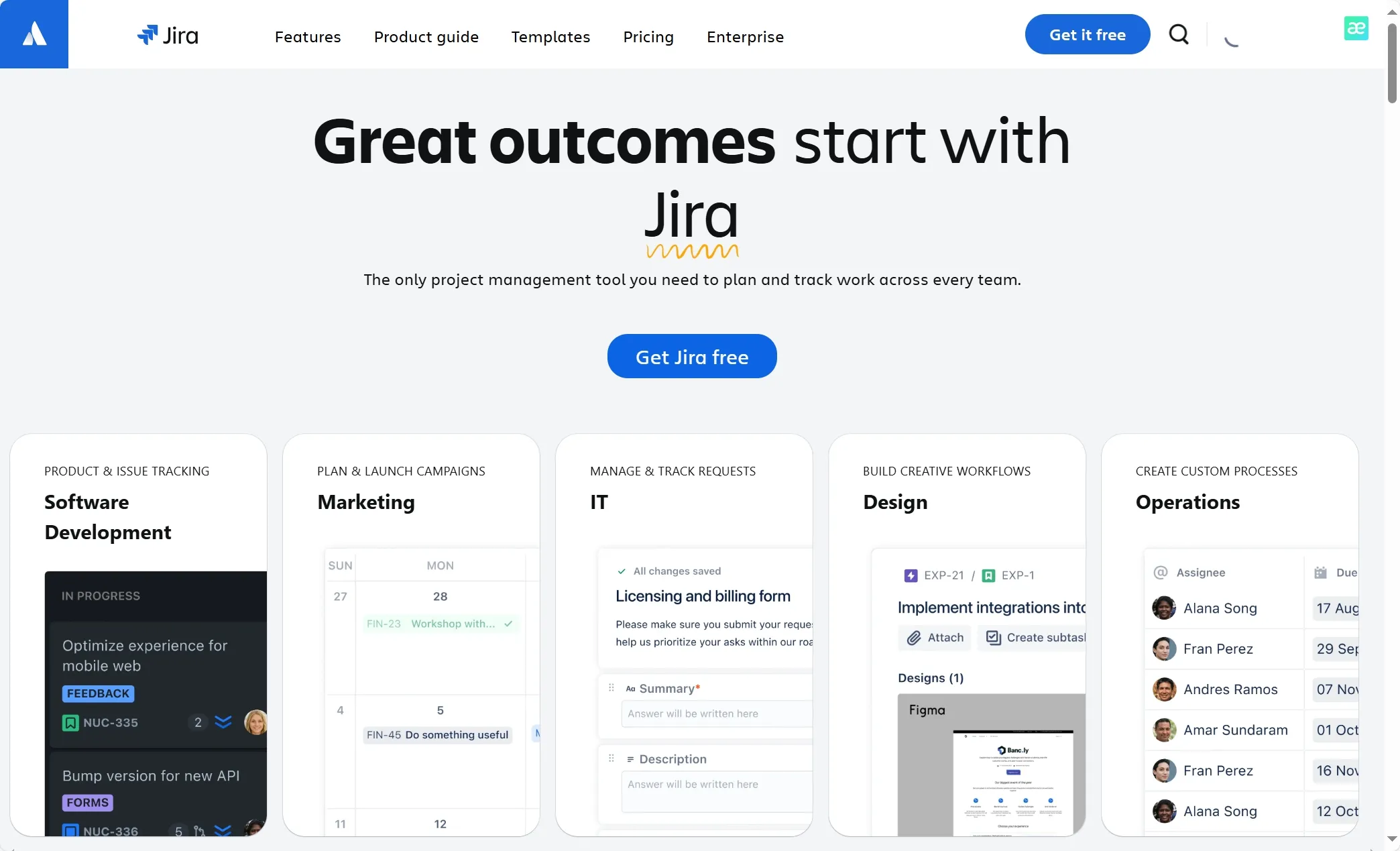Click the Get Jira free button
The width and height of the screenshot is (1400, 851).
tap(692, 356)
